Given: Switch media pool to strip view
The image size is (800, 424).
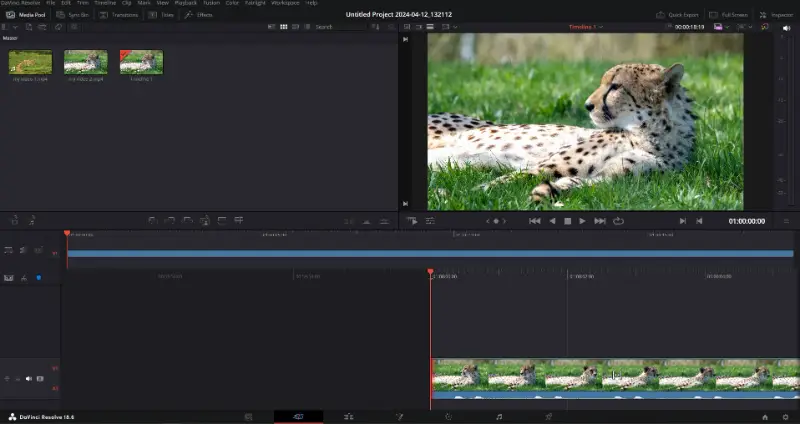Looking at the screenshot, I should pos(295,27).
